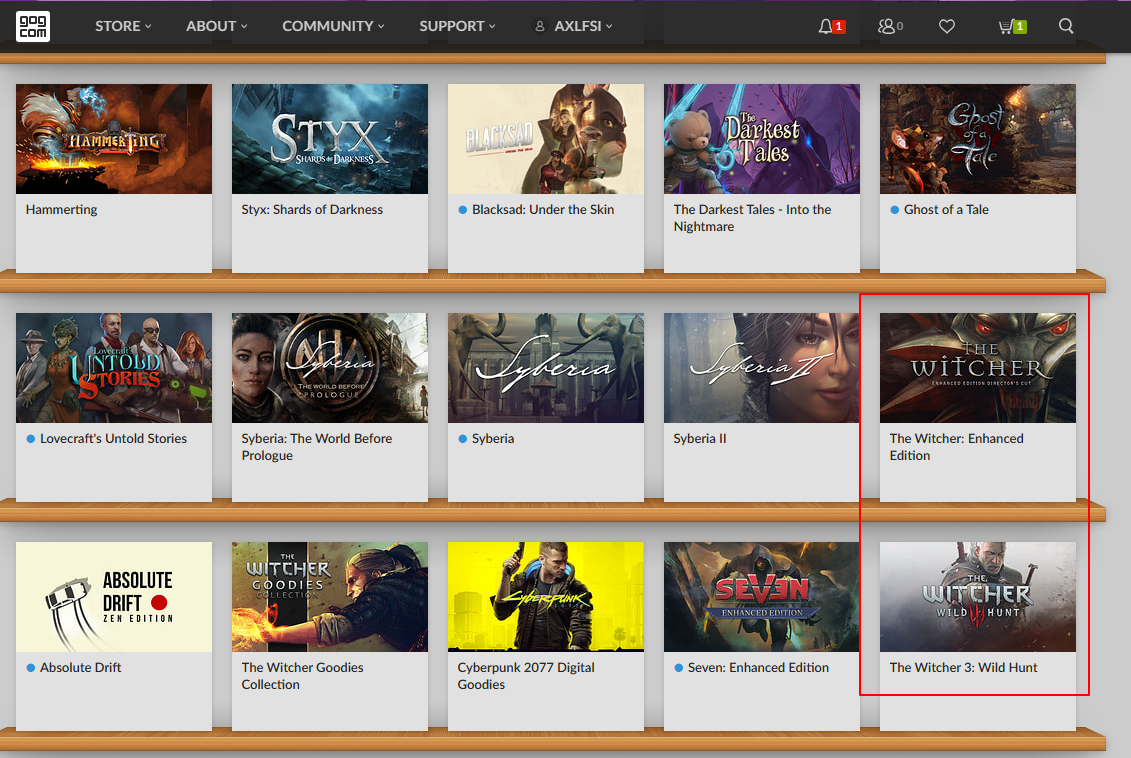Open the Absolute Drift Zen Edition cover
The width and height of the screenshot is (1131, 758).
[x=114, y=597]
